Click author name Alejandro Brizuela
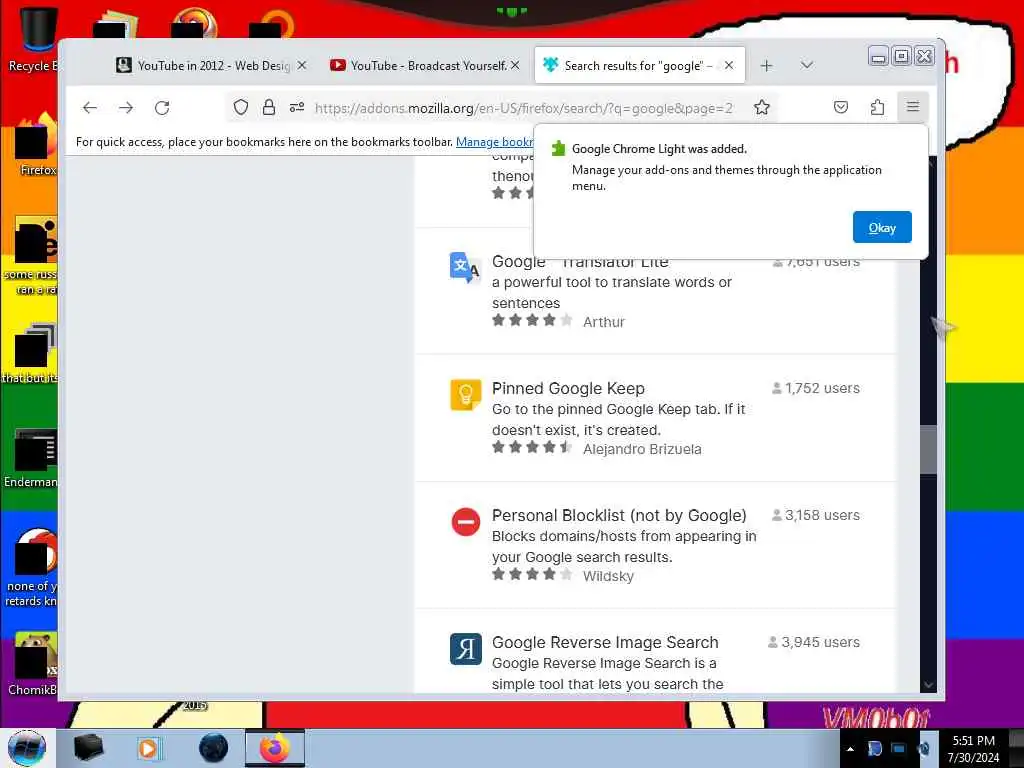 (x=642, y=449)
